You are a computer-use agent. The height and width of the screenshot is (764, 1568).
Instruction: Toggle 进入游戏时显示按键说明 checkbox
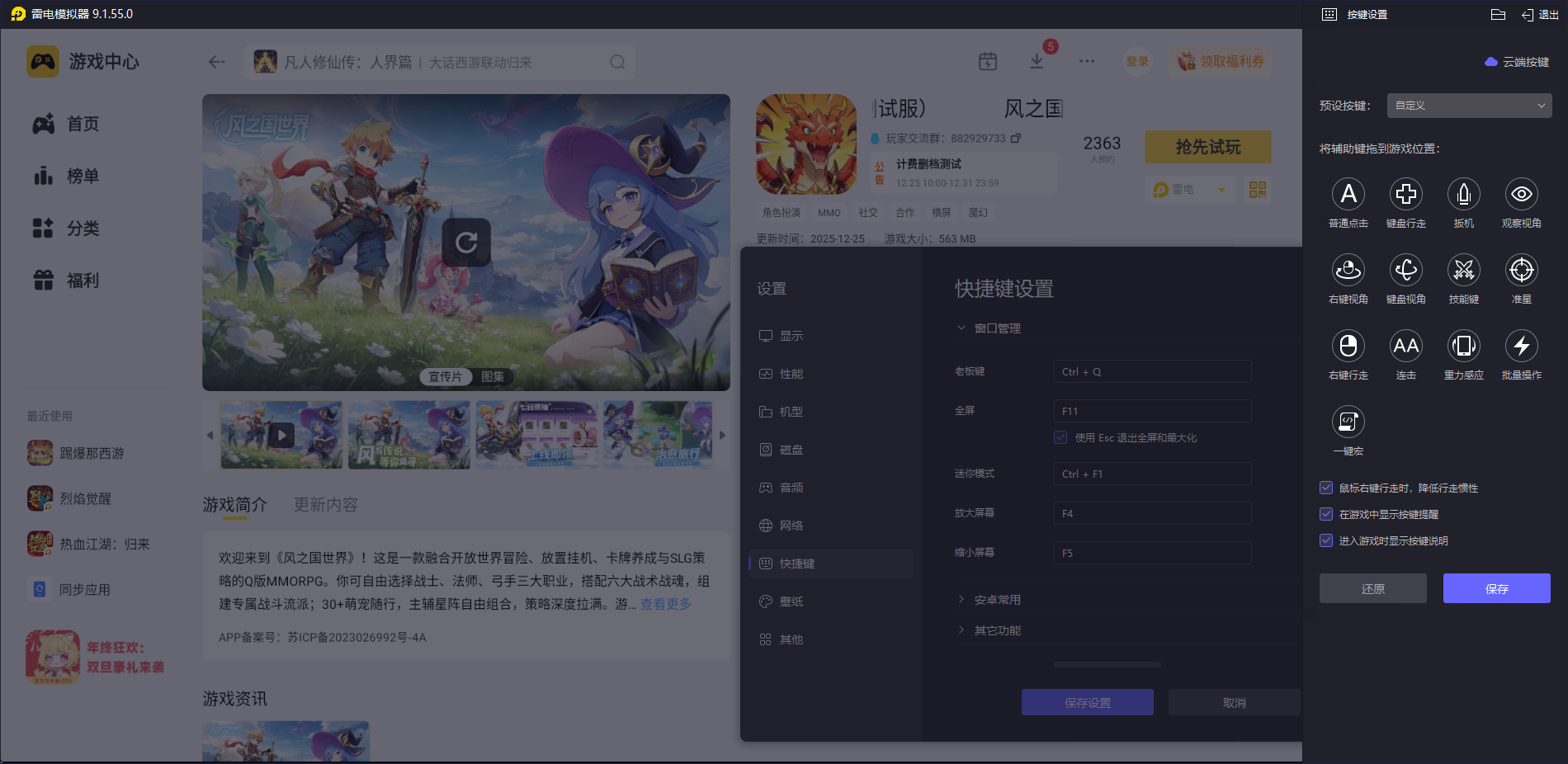1326,540
